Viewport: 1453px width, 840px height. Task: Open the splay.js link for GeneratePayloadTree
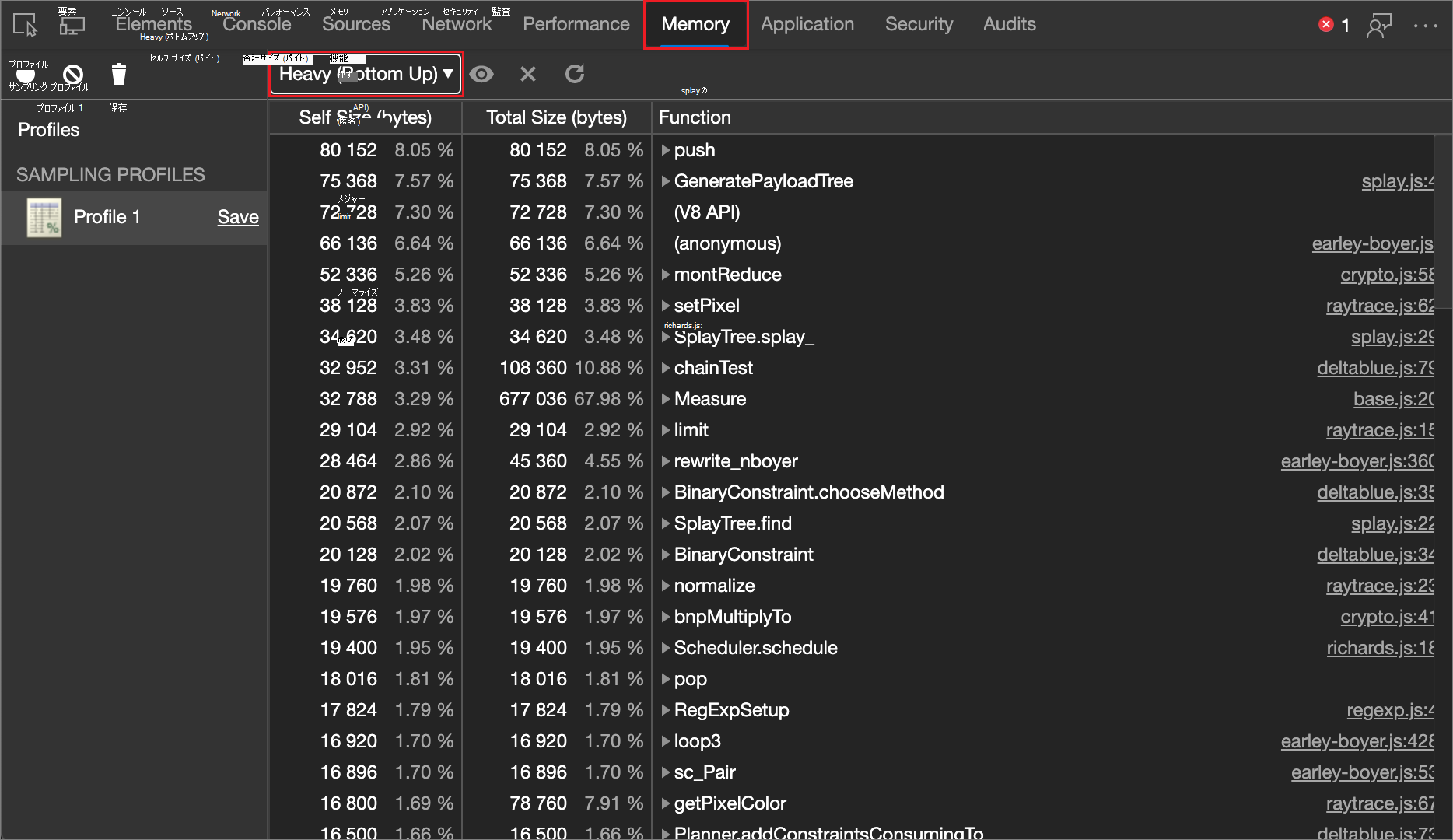coord(1397,181)
